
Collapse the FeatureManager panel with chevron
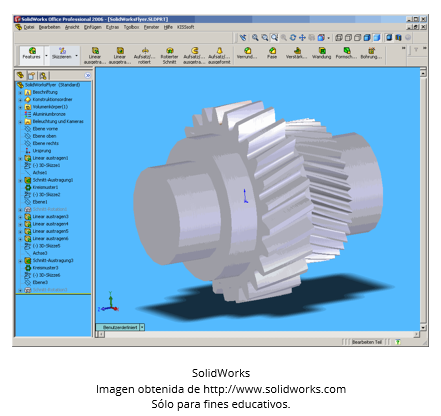[88, 76]
